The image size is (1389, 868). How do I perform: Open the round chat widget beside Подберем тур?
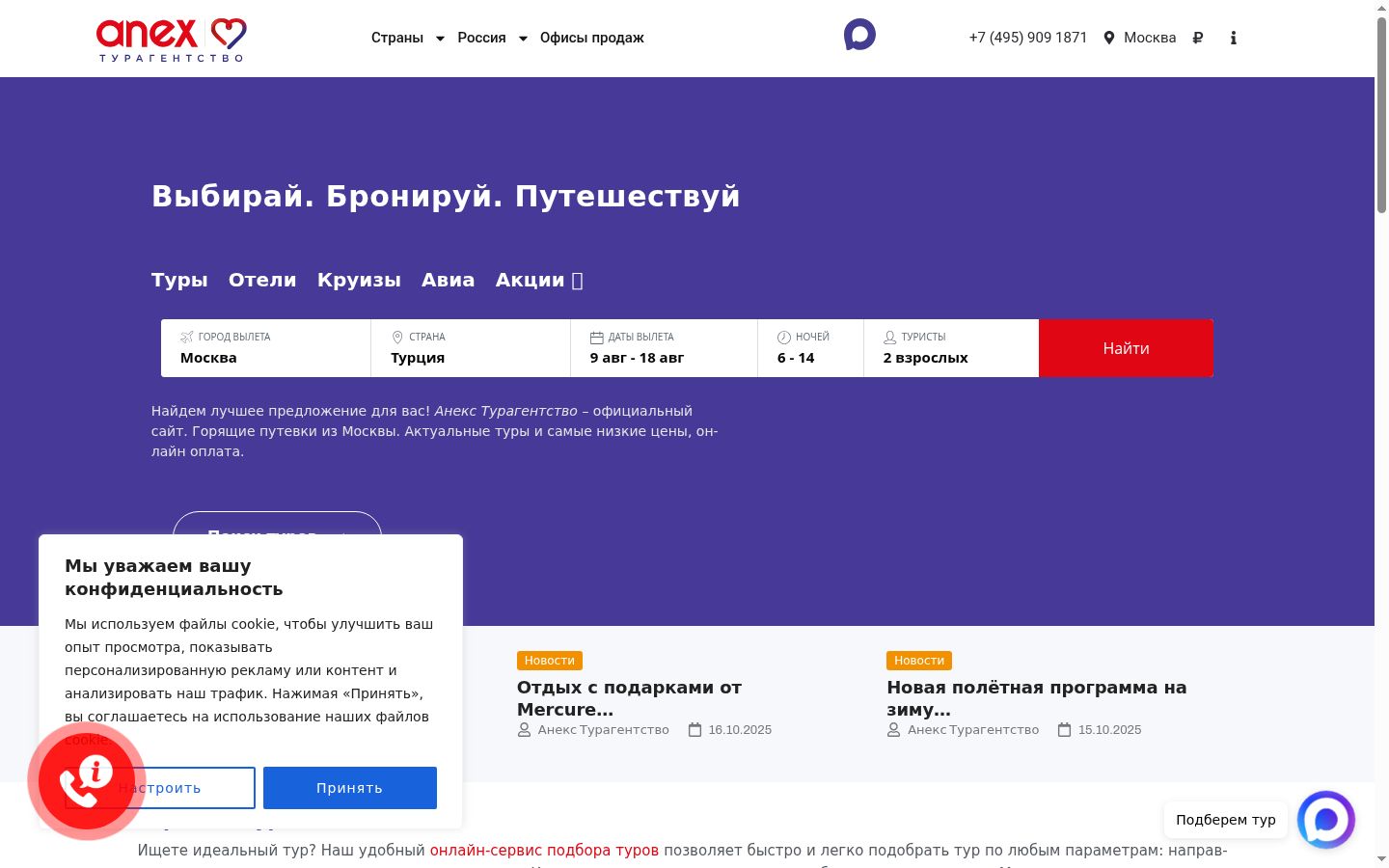click(1326, 820)
